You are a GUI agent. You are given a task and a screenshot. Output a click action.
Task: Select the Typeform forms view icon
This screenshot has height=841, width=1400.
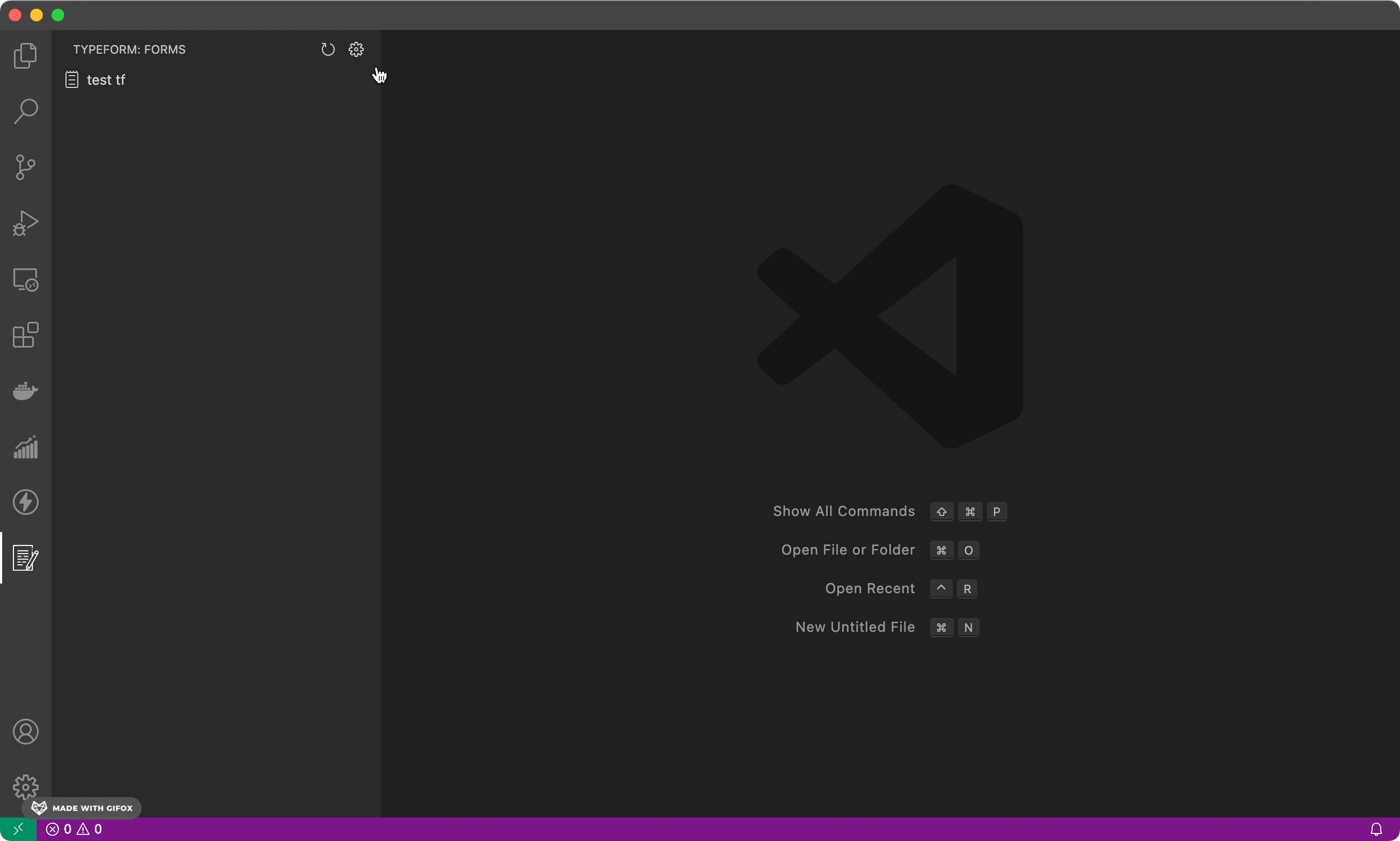(x=26, y=558)
